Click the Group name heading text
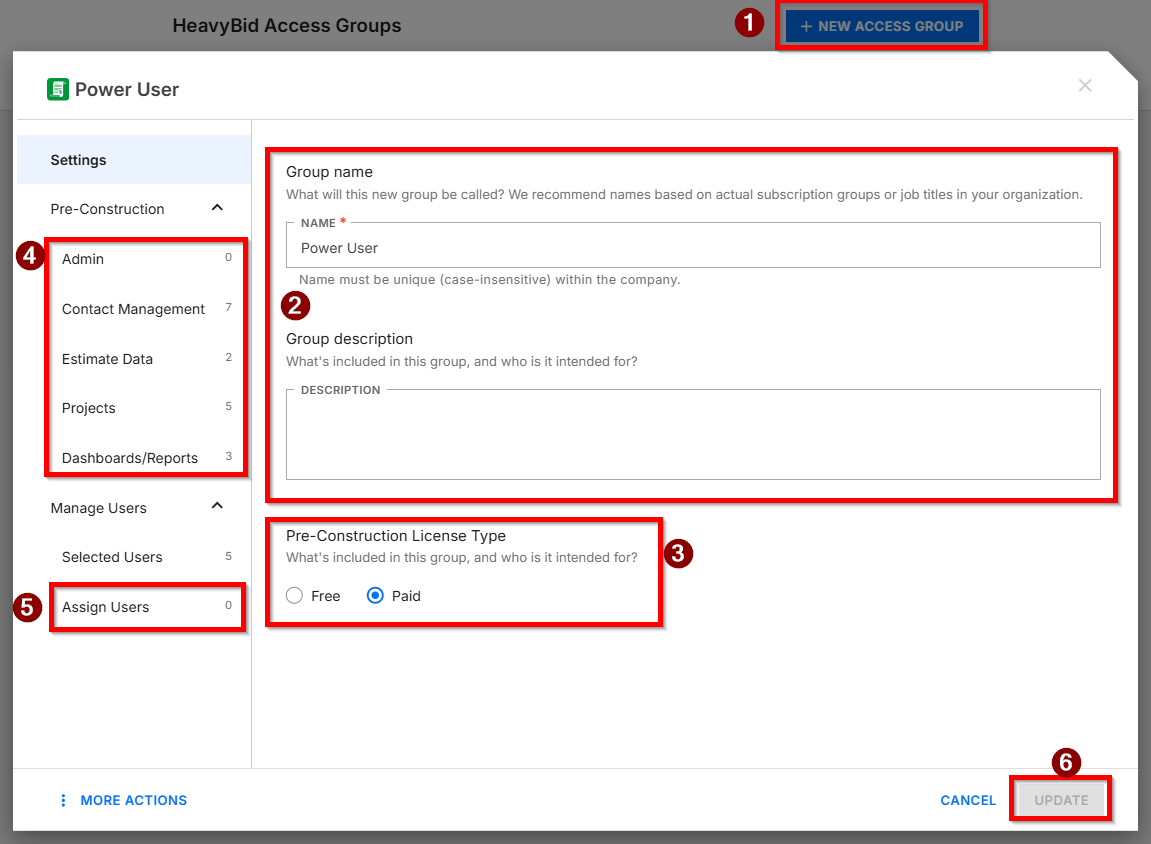The height and width of the screenshot is (844, 1151). click(x=330, y=172)
